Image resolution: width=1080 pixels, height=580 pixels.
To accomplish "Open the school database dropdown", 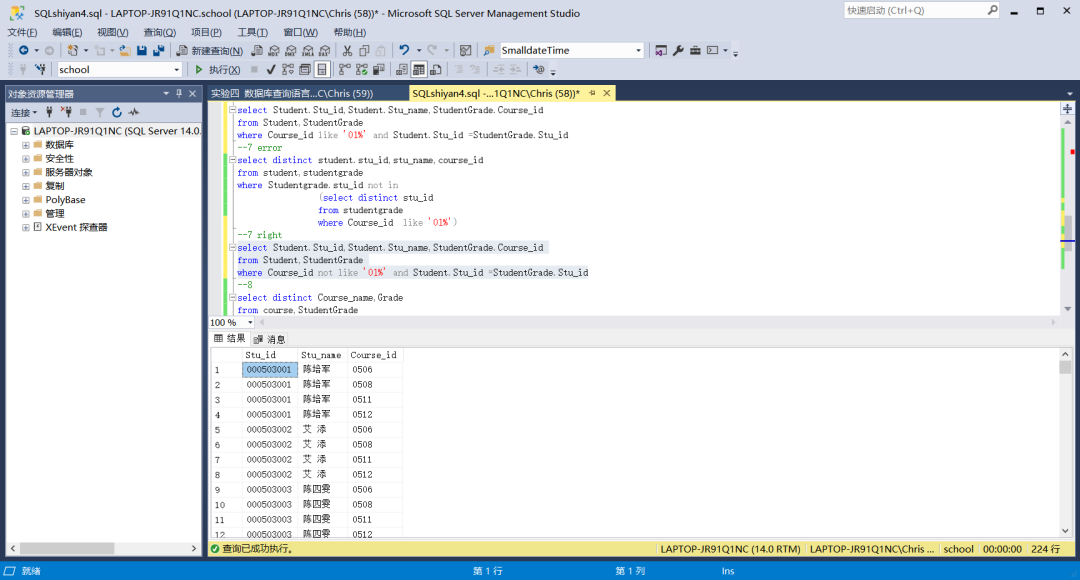I will 177,70.
